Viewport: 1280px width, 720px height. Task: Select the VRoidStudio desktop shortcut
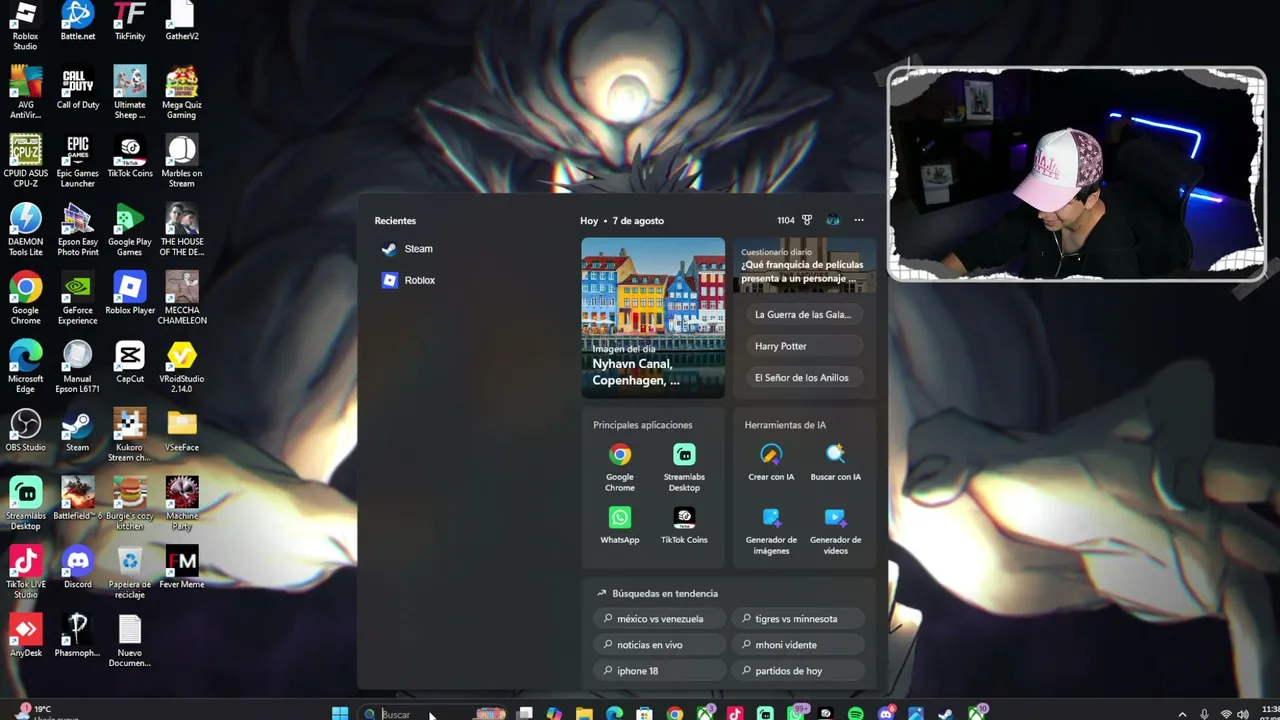182,368
